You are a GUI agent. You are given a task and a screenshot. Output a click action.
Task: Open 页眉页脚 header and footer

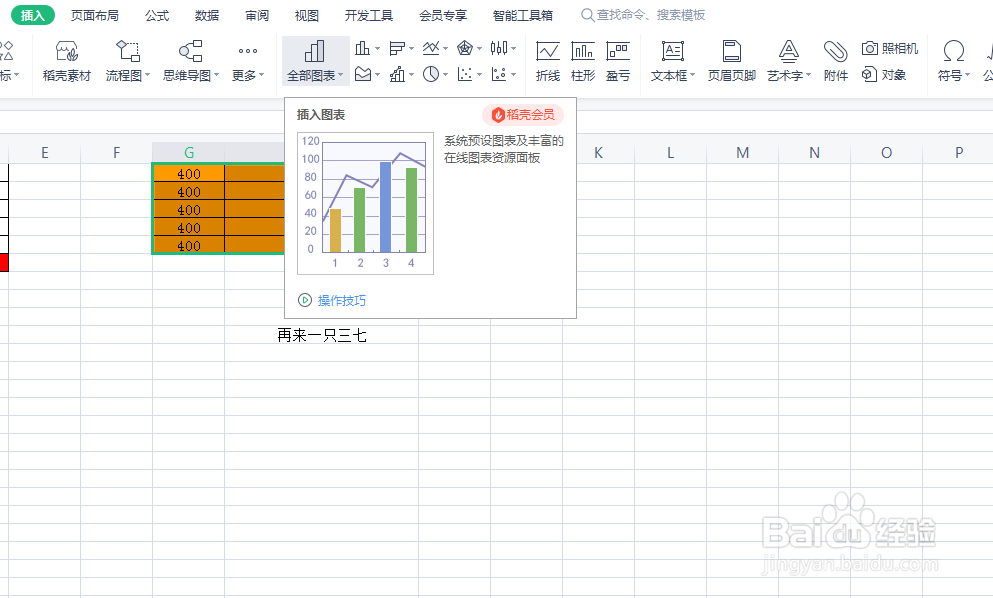tap(731, 61)
